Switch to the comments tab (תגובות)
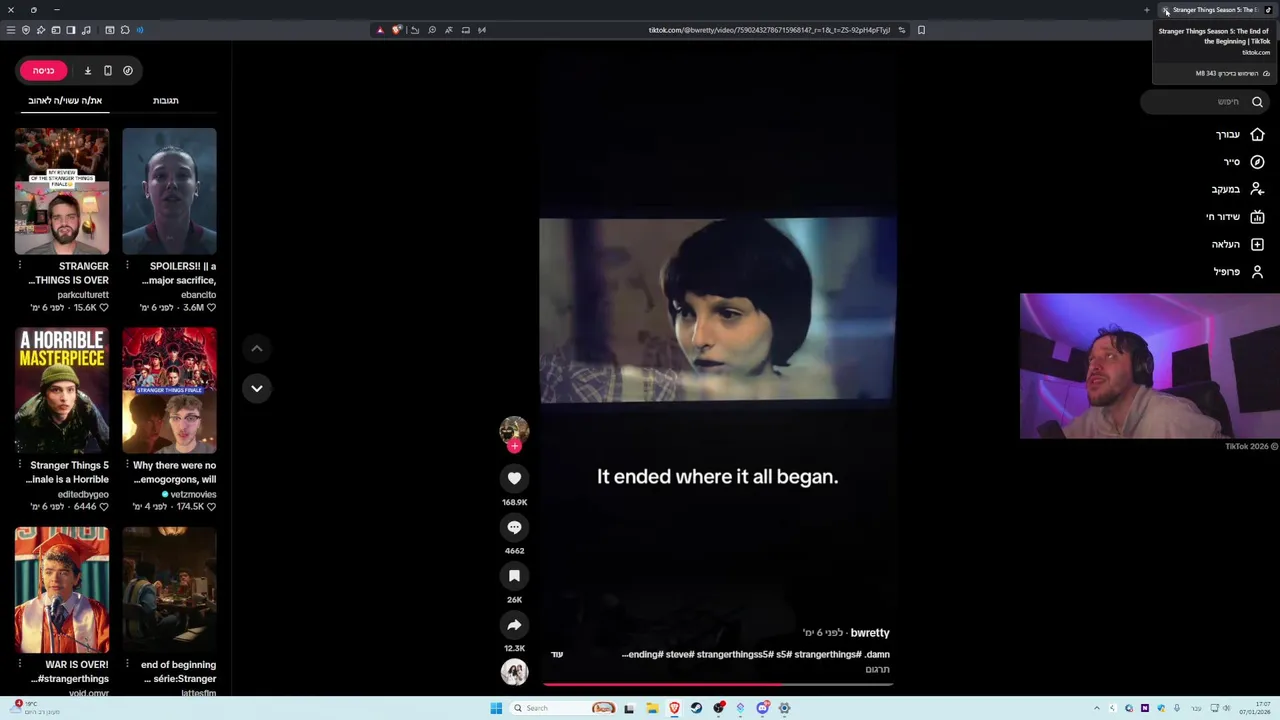Image resolution: width=1280 pixels, height=720 pixels. pos(166,100)
